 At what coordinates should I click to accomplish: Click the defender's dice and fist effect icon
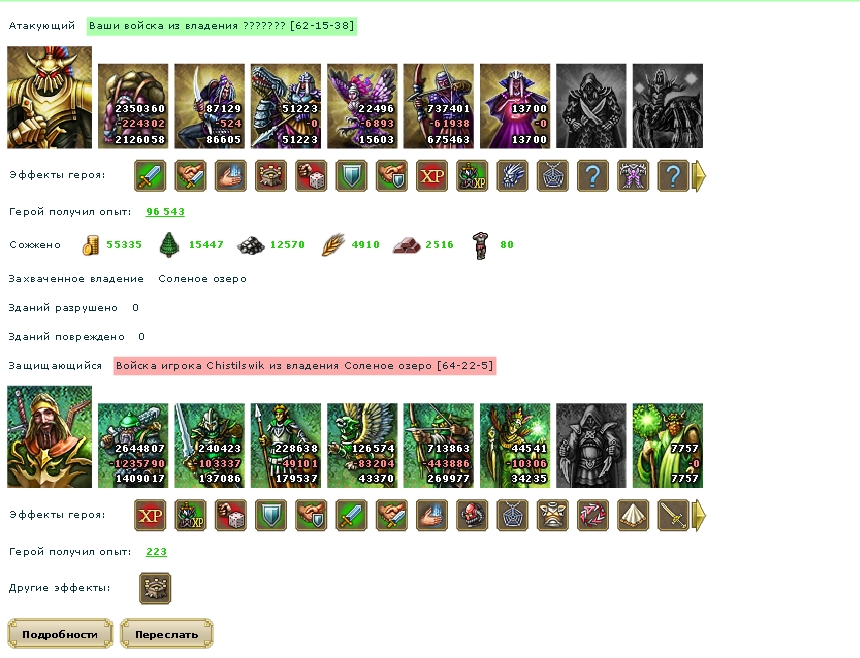click(x=231, y=515)
